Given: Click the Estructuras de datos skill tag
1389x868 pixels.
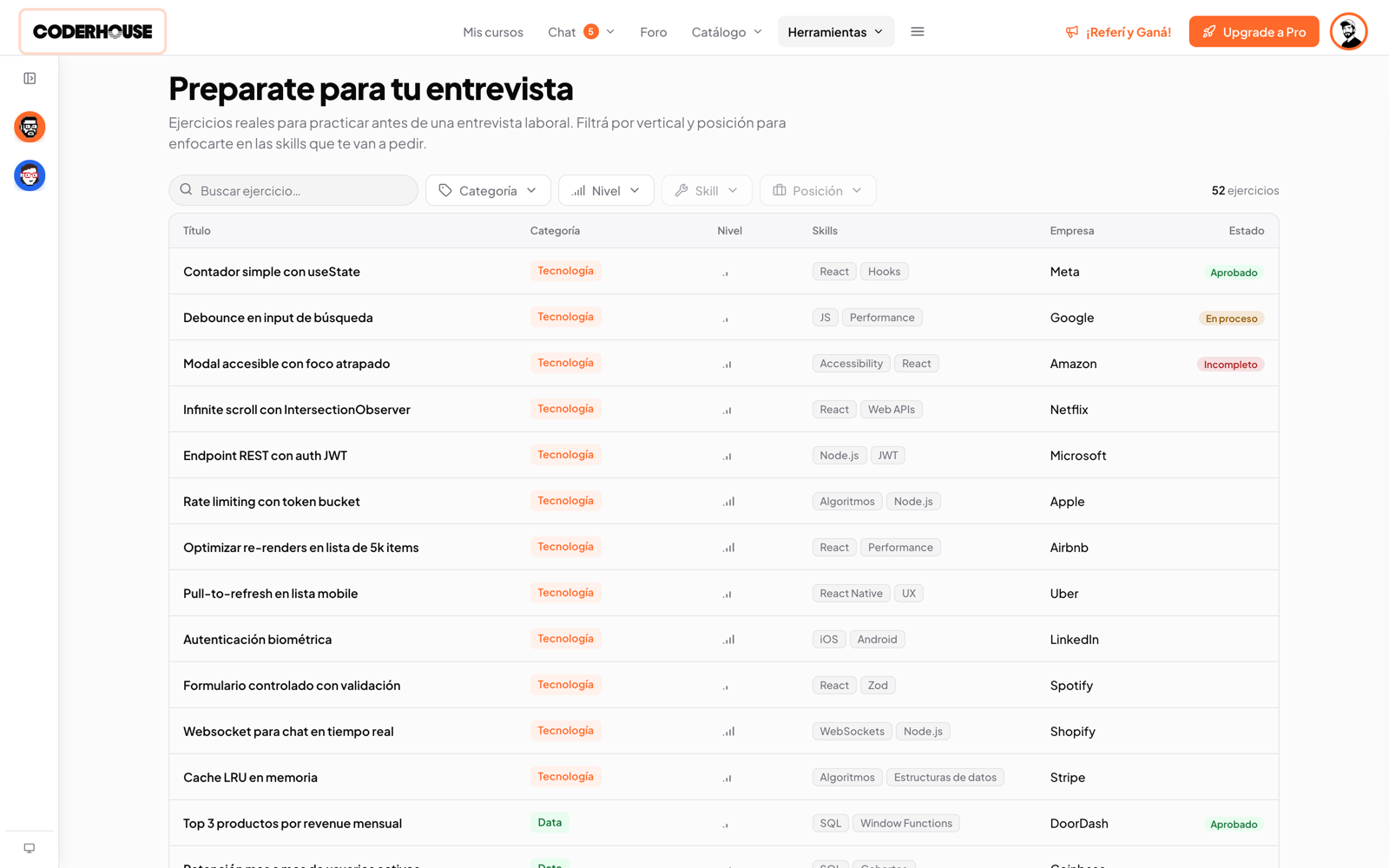Looking at the screenshot, I should point(945,778).
